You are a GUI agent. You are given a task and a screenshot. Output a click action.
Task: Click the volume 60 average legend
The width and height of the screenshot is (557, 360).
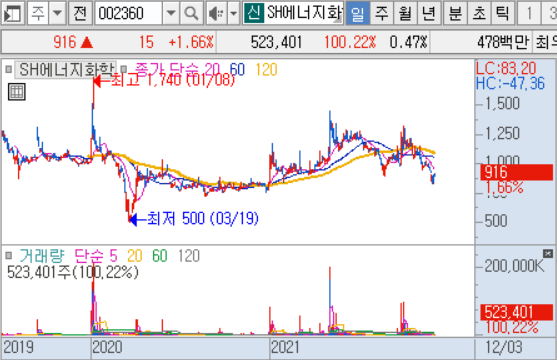(159, 256)
